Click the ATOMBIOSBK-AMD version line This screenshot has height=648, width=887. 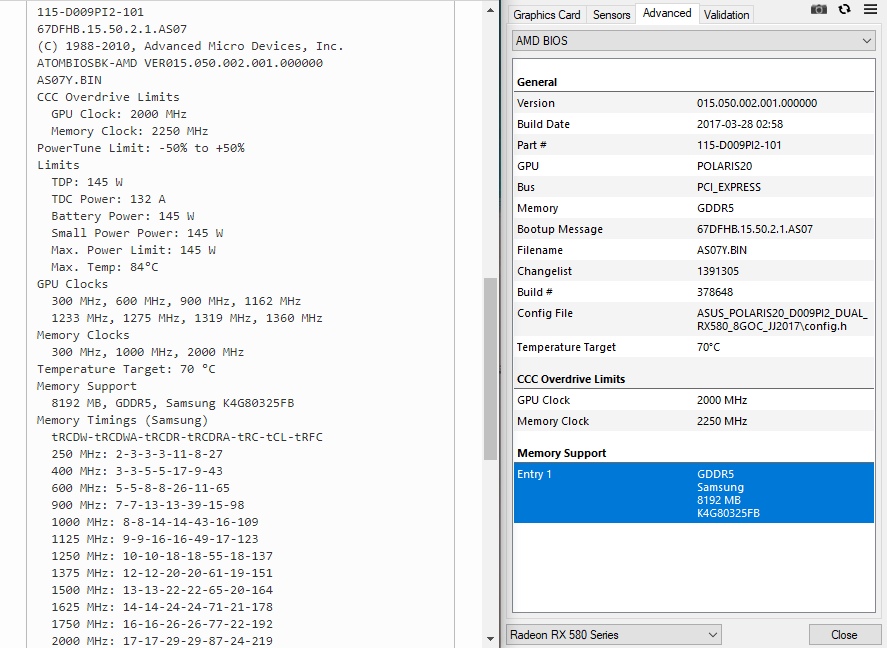(180, 63)
